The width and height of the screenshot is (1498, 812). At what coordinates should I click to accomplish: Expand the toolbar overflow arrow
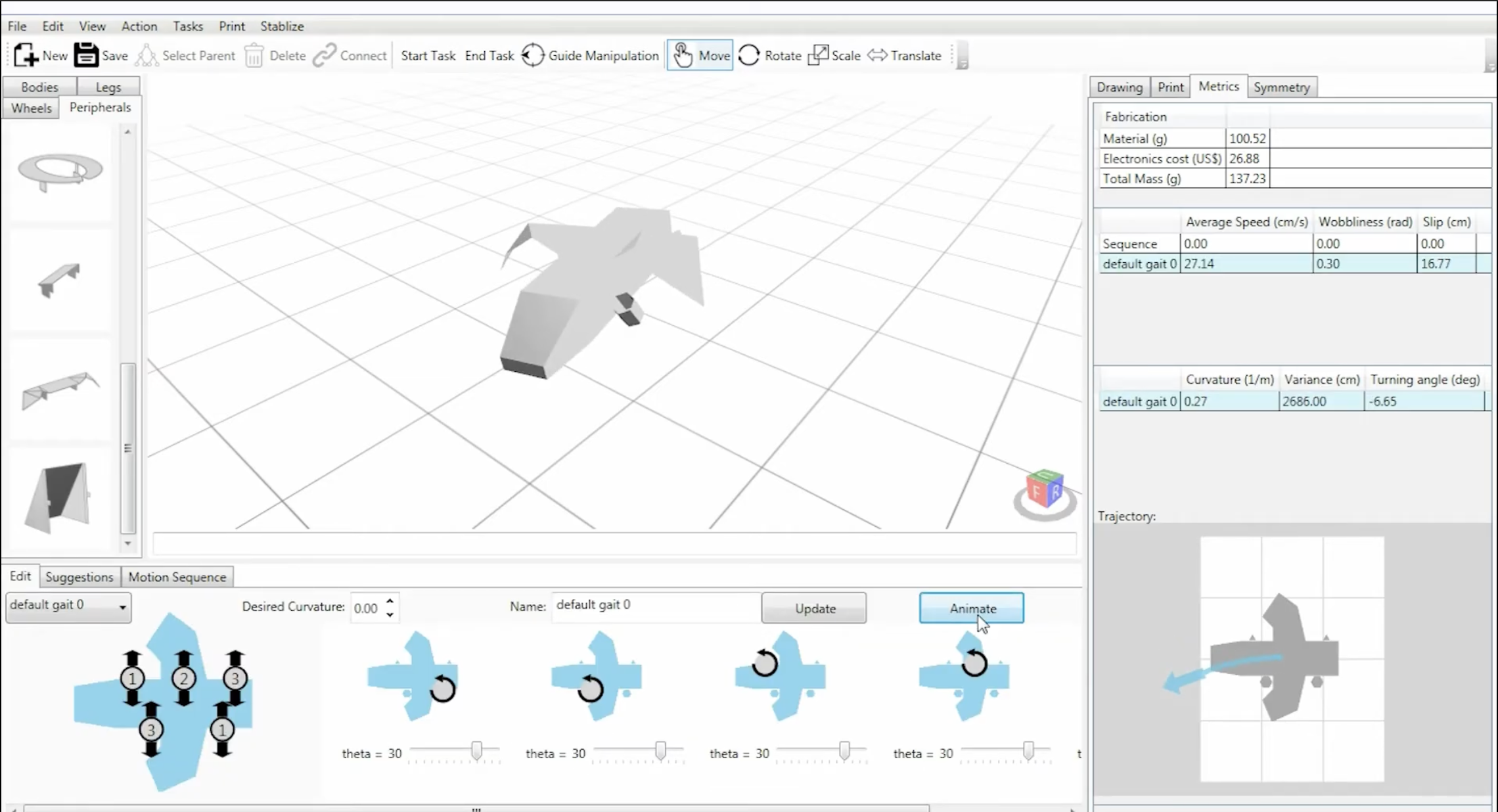coord(963,64)
